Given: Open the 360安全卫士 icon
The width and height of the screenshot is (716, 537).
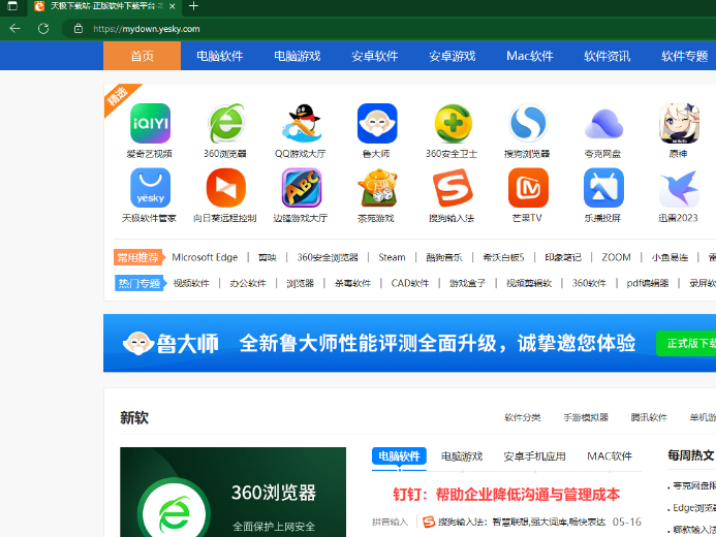Looking at the screenshot, I should point(452,123).
